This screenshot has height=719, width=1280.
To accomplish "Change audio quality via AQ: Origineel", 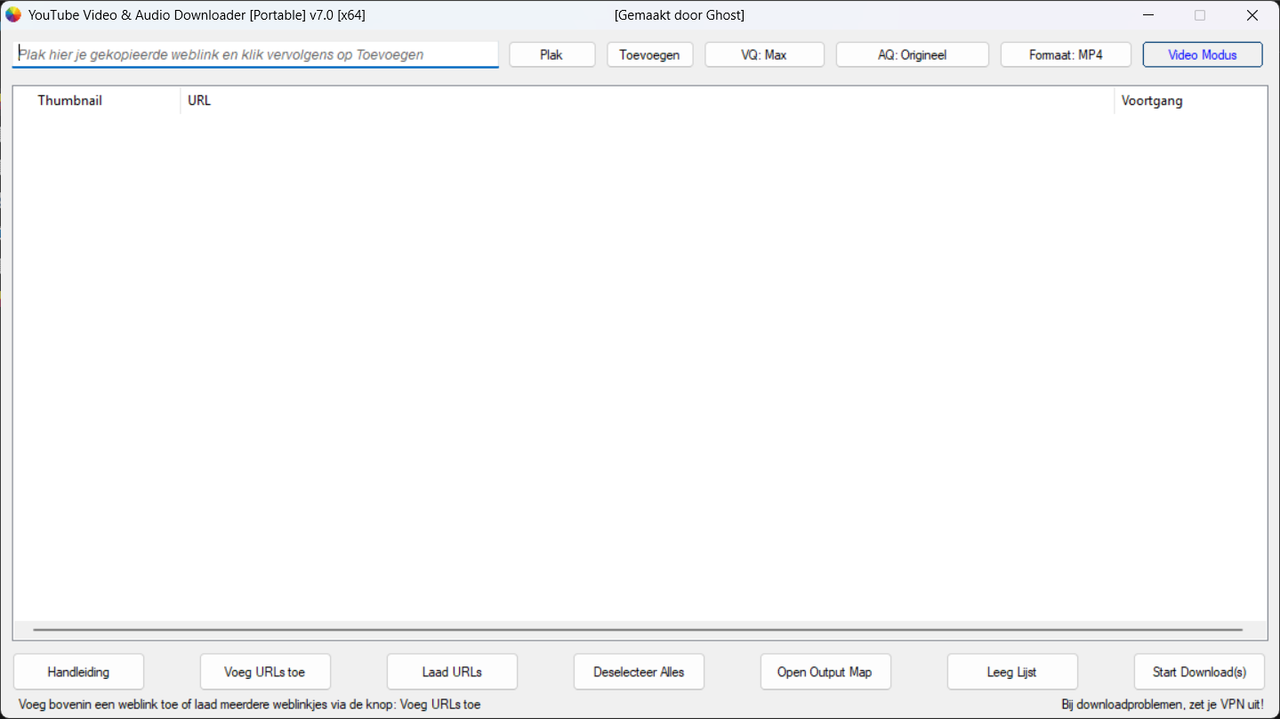I will tap(912, 55).
